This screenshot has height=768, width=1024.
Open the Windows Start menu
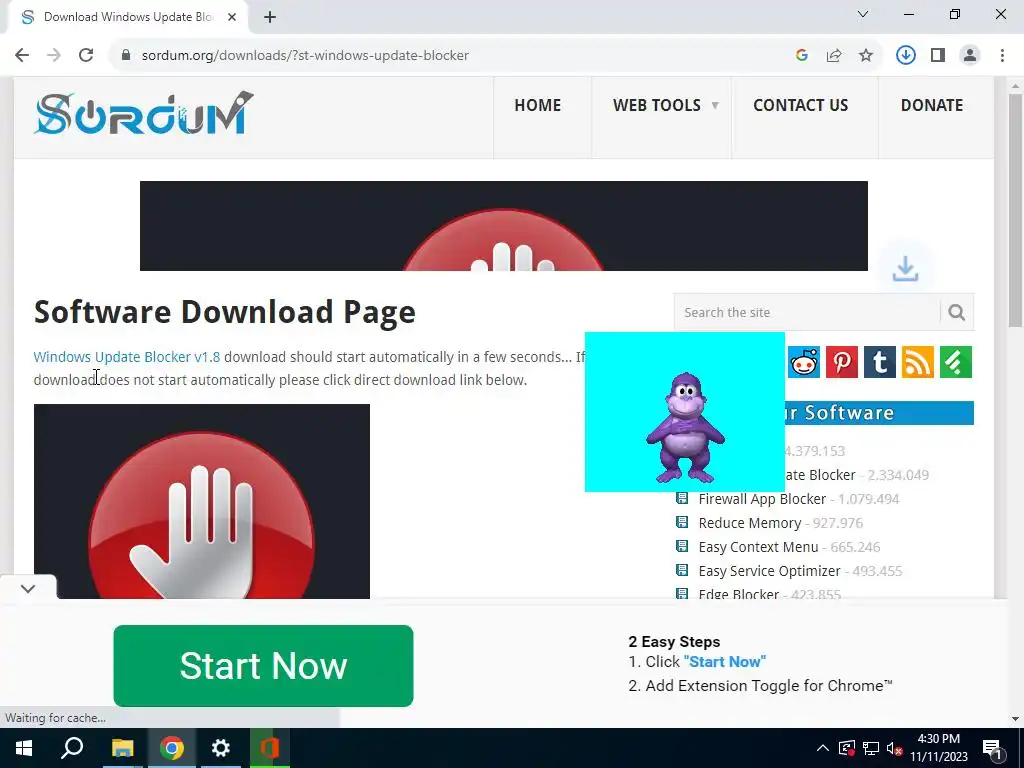[24, 748]
